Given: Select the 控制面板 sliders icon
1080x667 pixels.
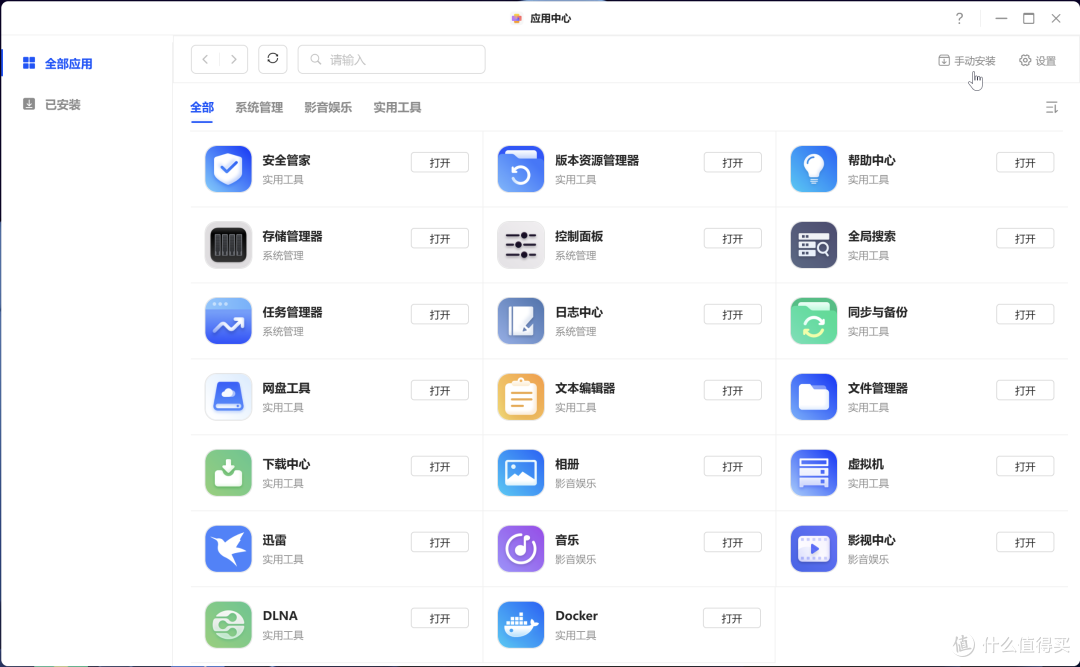Looking at the screenshot, I should 521,245.
